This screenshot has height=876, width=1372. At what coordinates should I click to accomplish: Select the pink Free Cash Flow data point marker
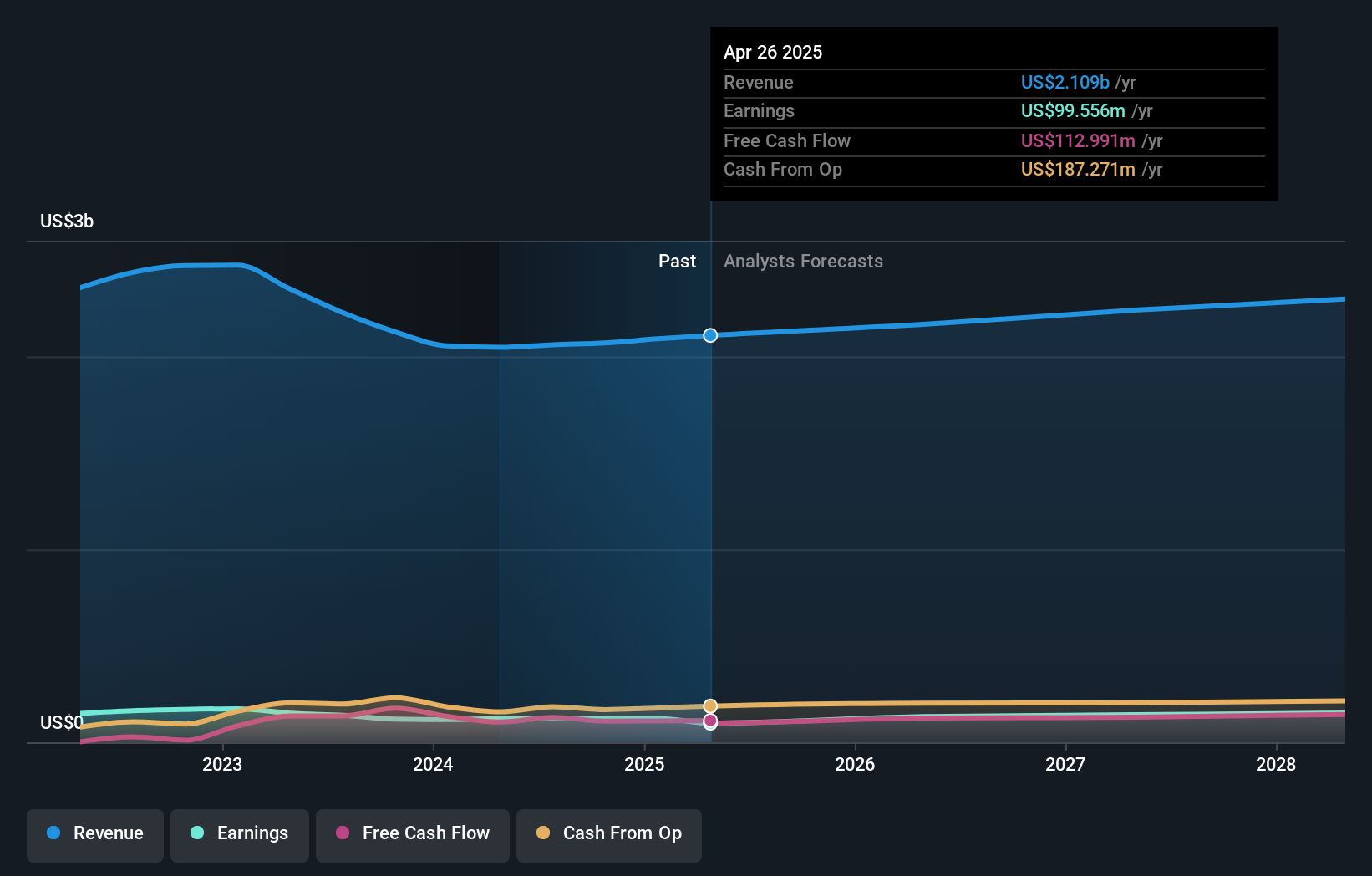point(710,721)
